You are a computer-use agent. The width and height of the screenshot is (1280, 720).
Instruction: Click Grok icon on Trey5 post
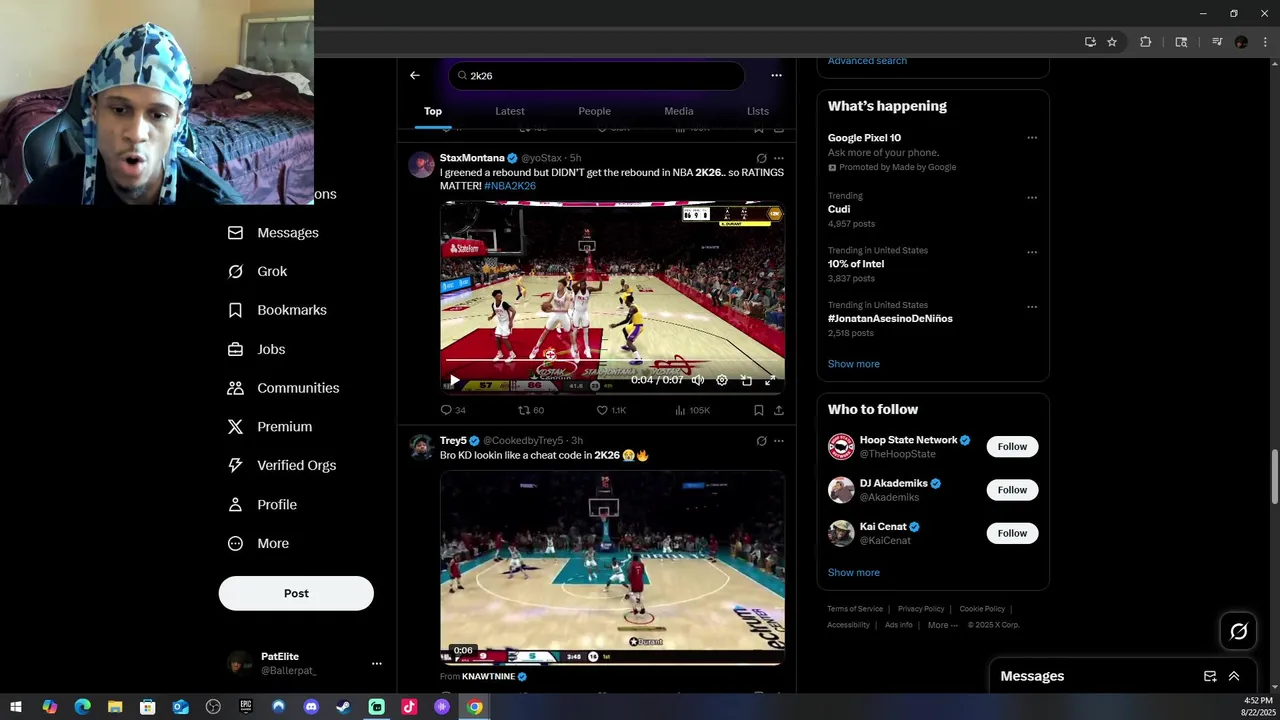(x=761, y=441)
